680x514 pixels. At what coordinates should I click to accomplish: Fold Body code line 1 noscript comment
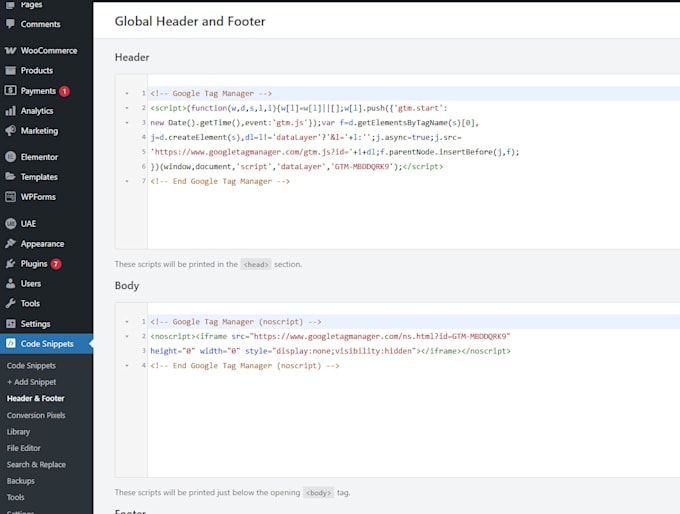[127, 322]
